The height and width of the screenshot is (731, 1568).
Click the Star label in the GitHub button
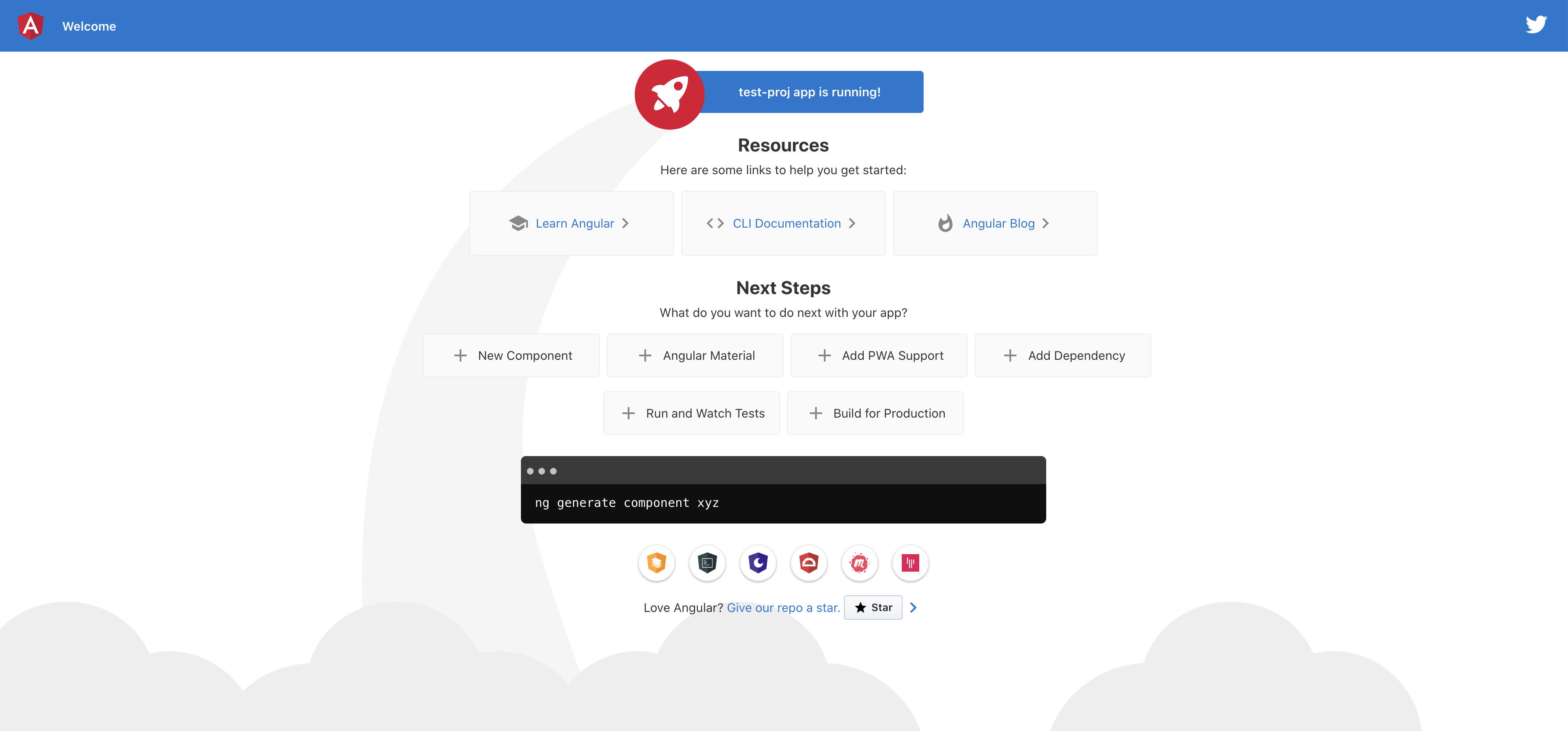click(x=882, y=608)
